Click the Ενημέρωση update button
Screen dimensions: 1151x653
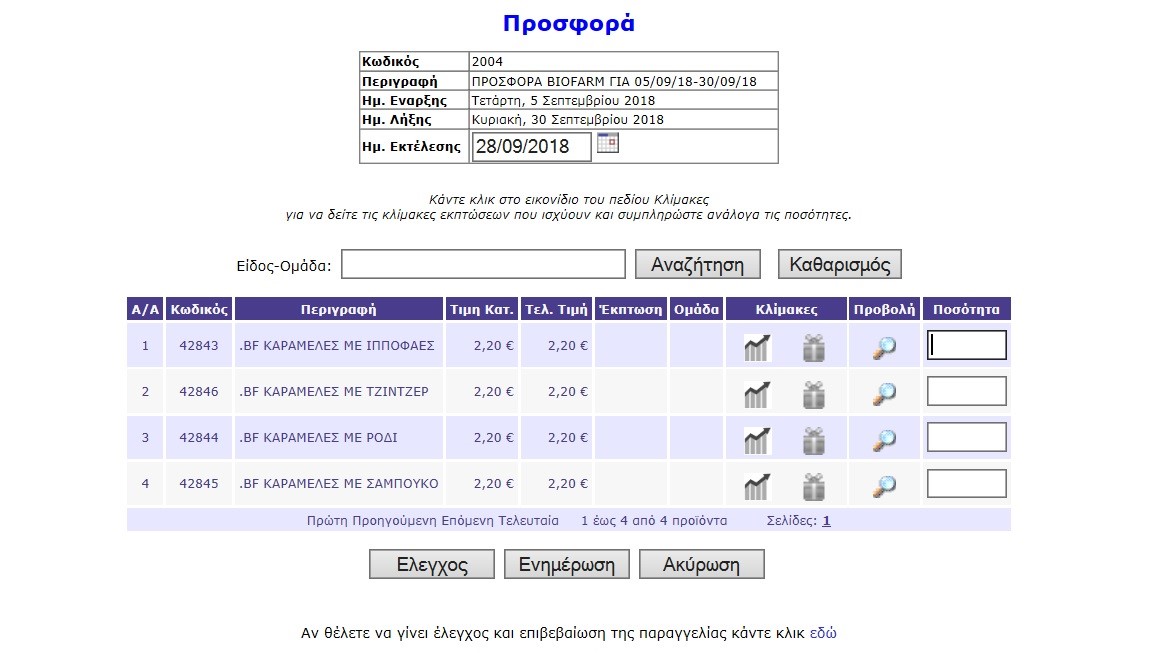tap(567, 564)
